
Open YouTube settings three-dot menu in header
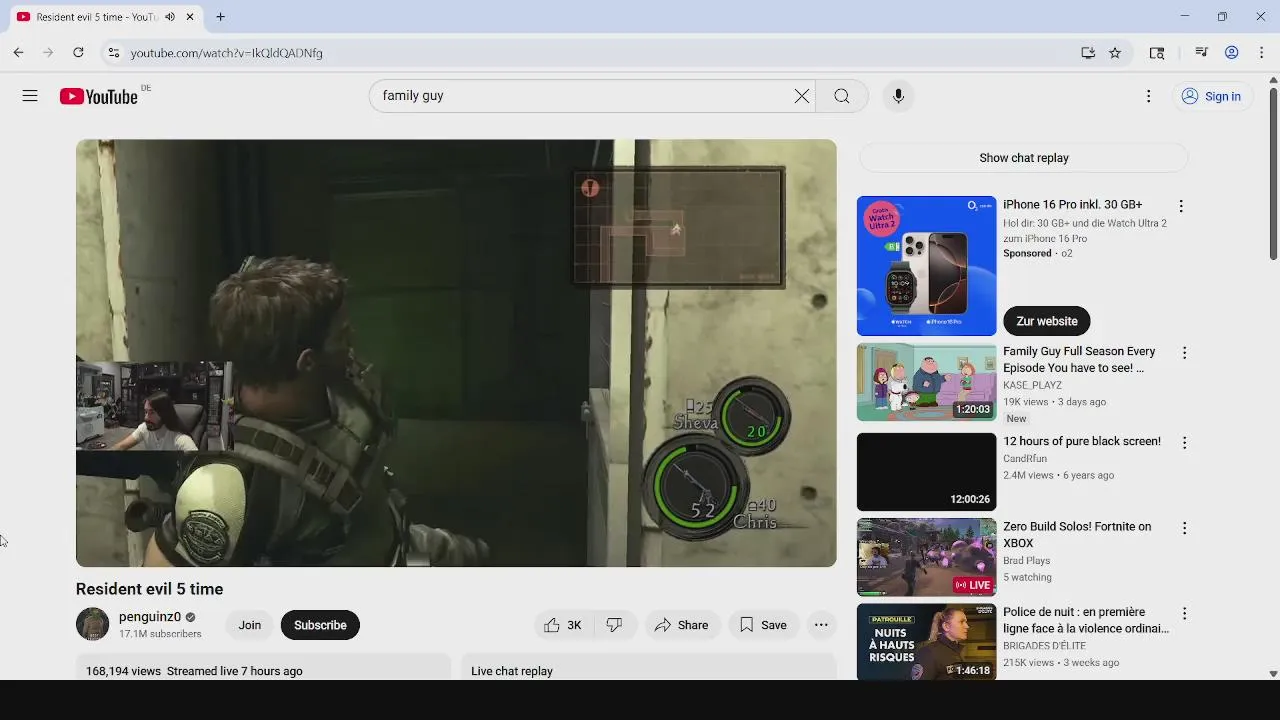click(1148, 96)
